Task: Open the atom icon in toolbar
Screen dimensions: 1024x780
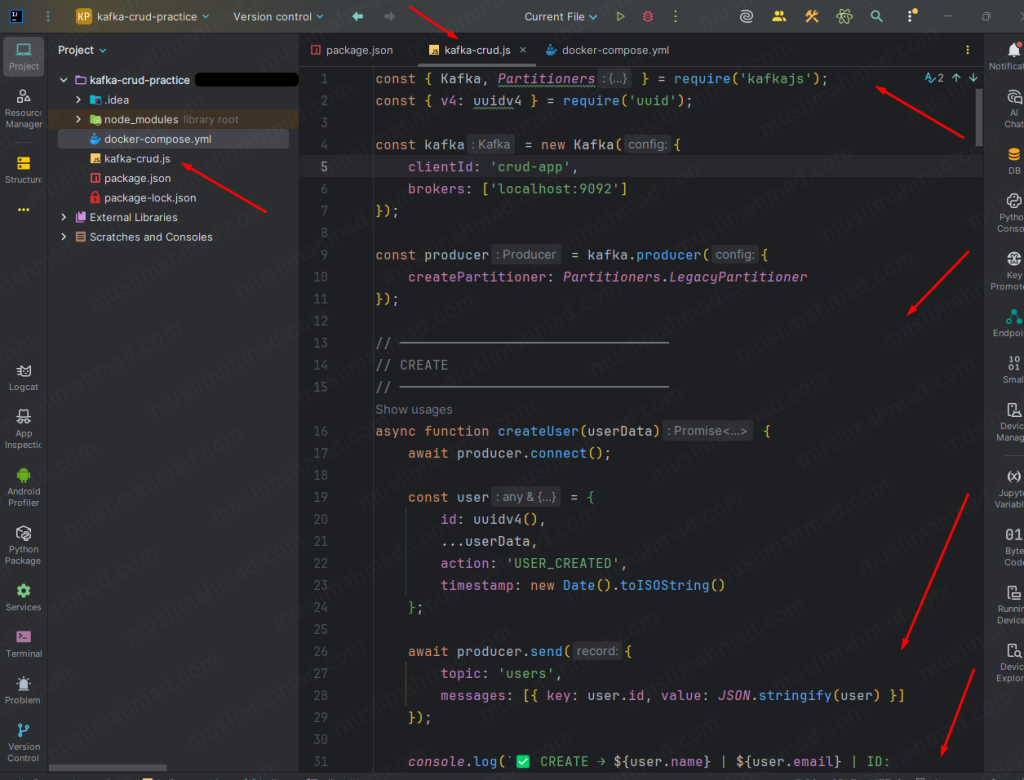Action: point(844,16)
